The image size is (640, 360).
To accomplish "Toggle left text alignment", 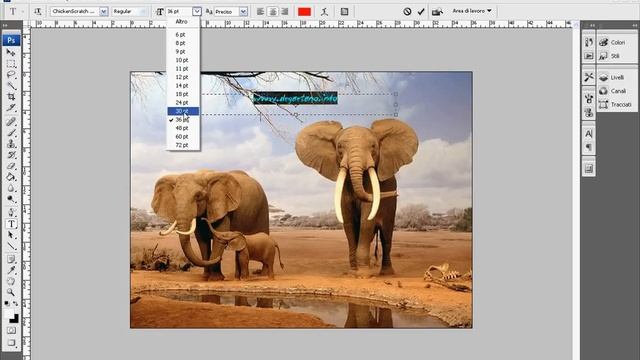I will pyautogui.click(x=260, y=12).
